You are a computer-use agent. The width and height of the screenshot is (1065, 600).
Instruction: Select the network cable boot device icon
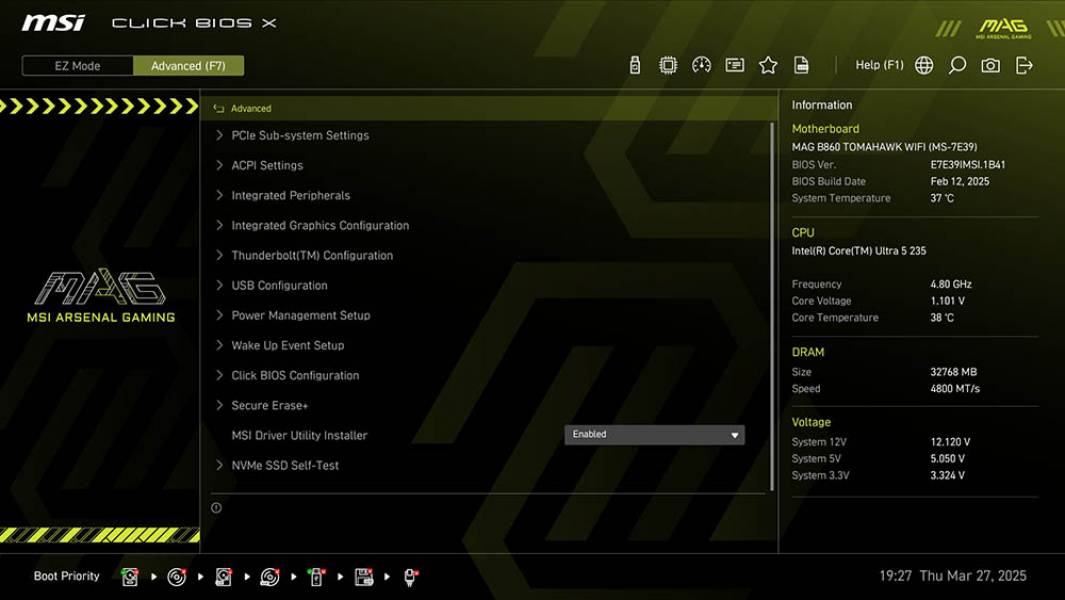[x=410, y=577]
